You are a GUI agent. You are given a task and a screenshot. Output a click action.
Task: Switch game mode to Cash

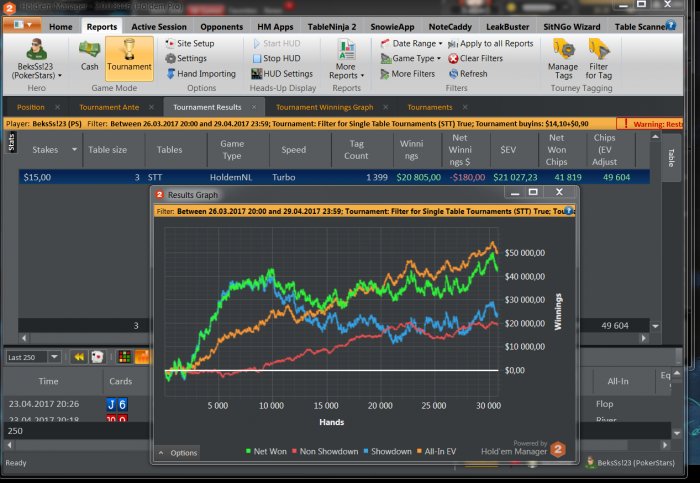[x=89, y=55]
